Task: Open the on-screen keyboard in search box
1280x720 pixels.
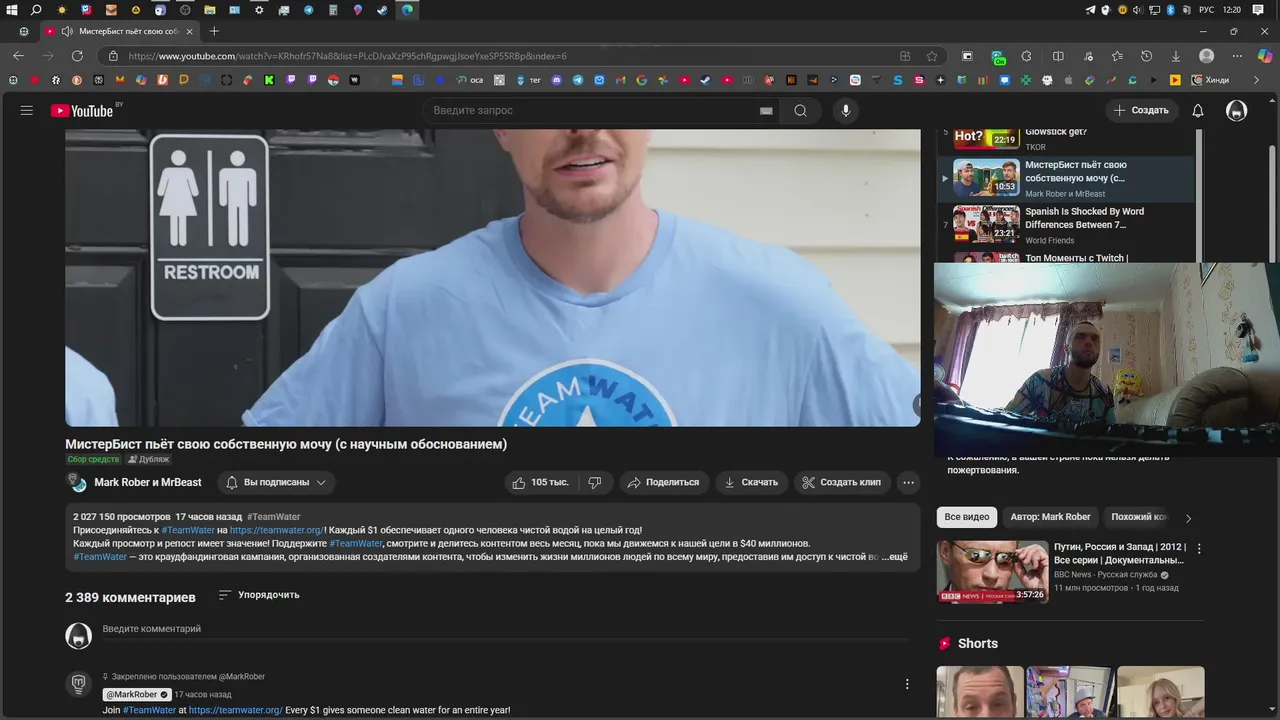Action: tap(766, 111)
